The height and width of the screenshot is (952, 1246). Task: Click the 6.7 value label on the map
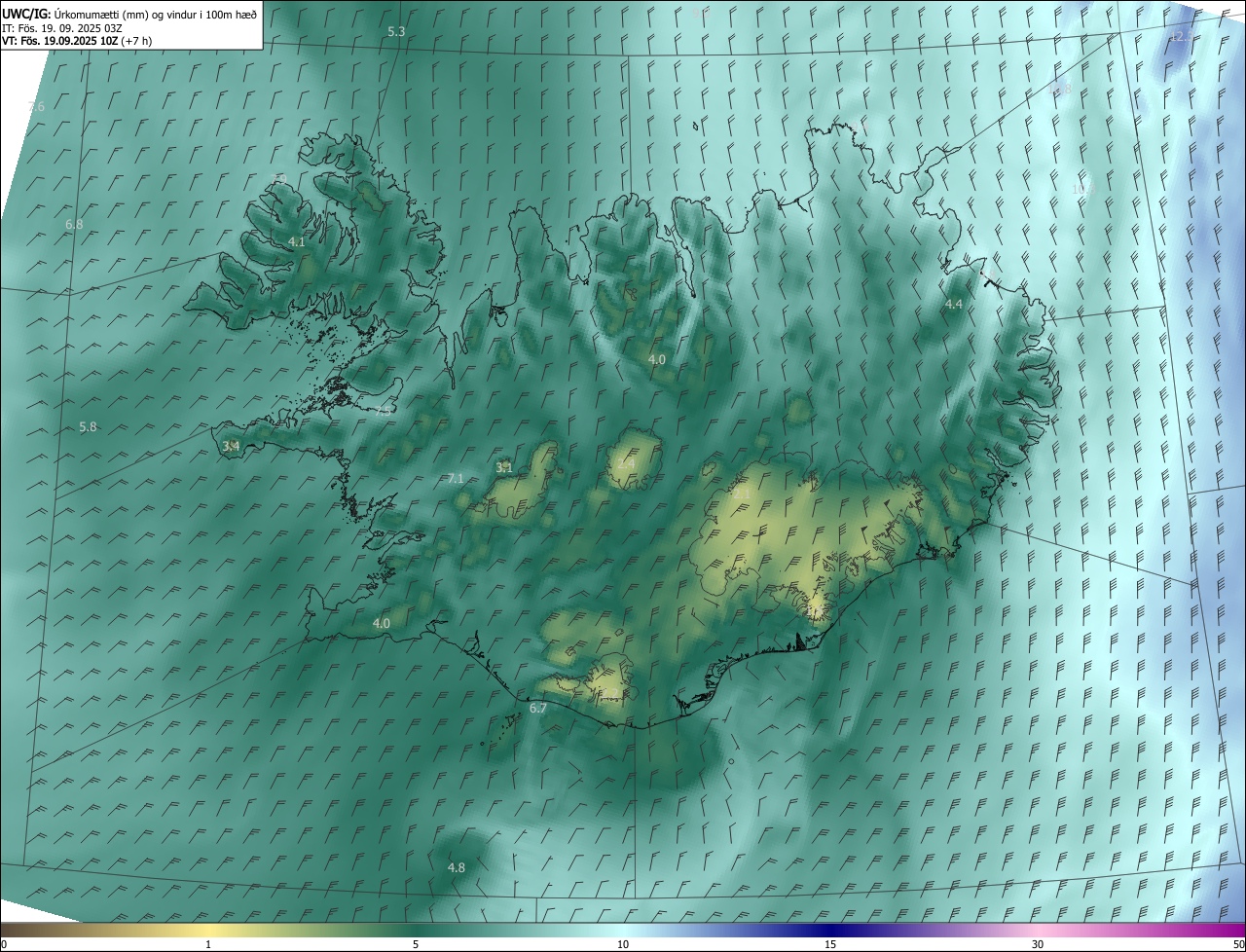537,709
